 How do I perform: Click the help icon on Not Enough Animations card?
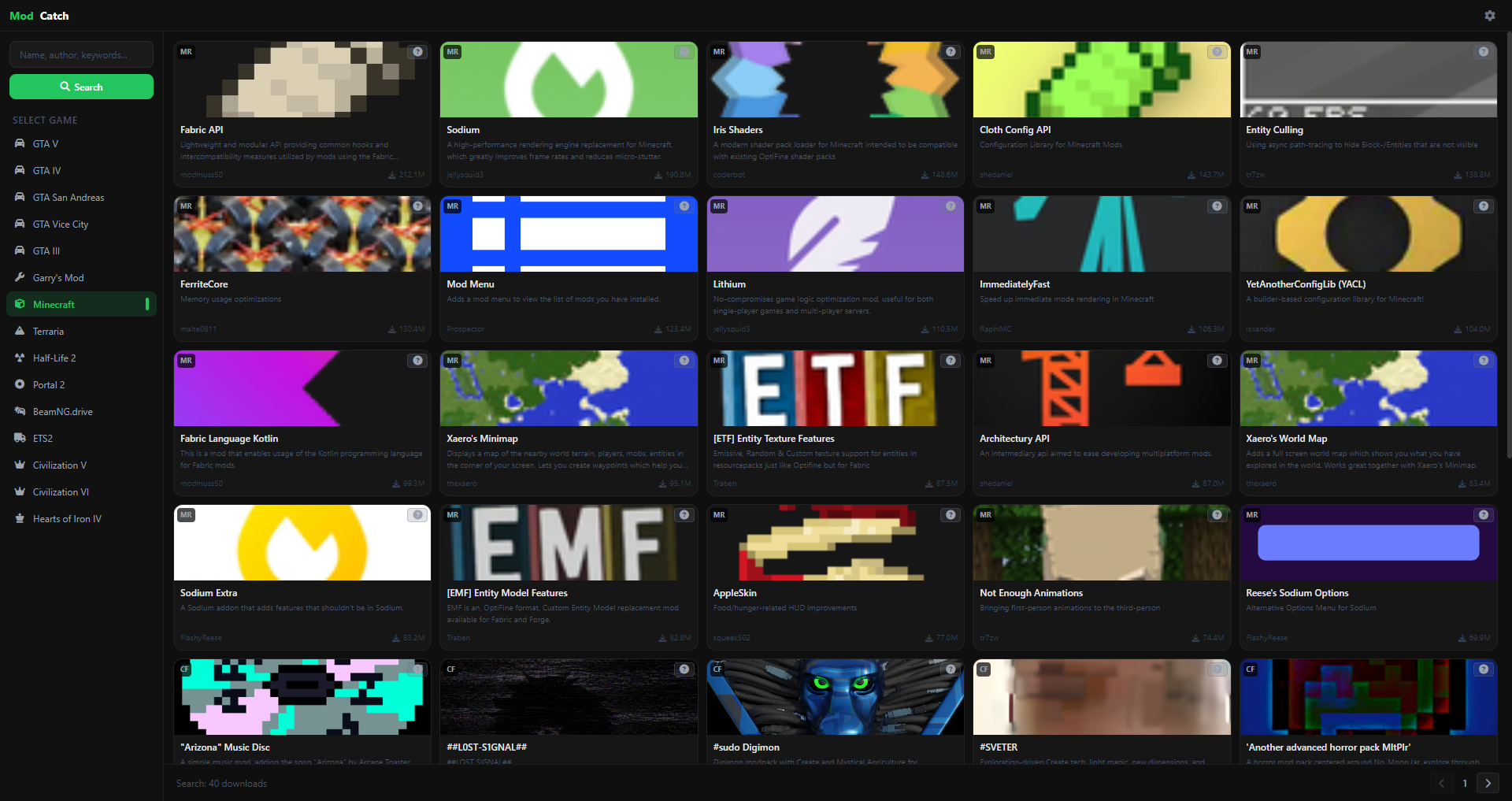tap(1217, 515)
